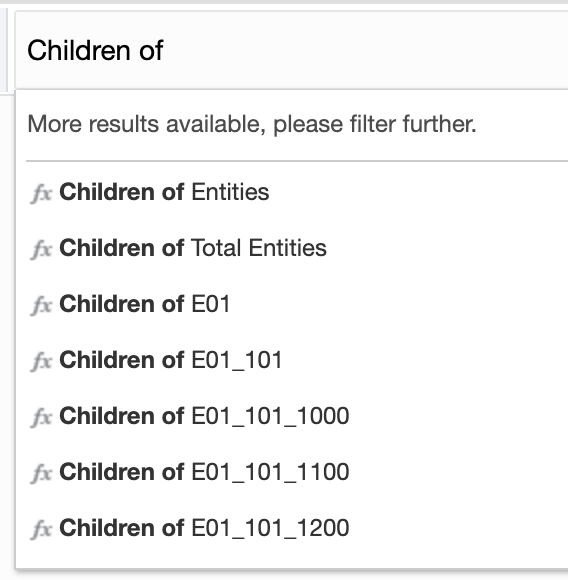
Task: Pick the Children of E01 suggestion
Action: pyautogui.click(x=292, y=304)
